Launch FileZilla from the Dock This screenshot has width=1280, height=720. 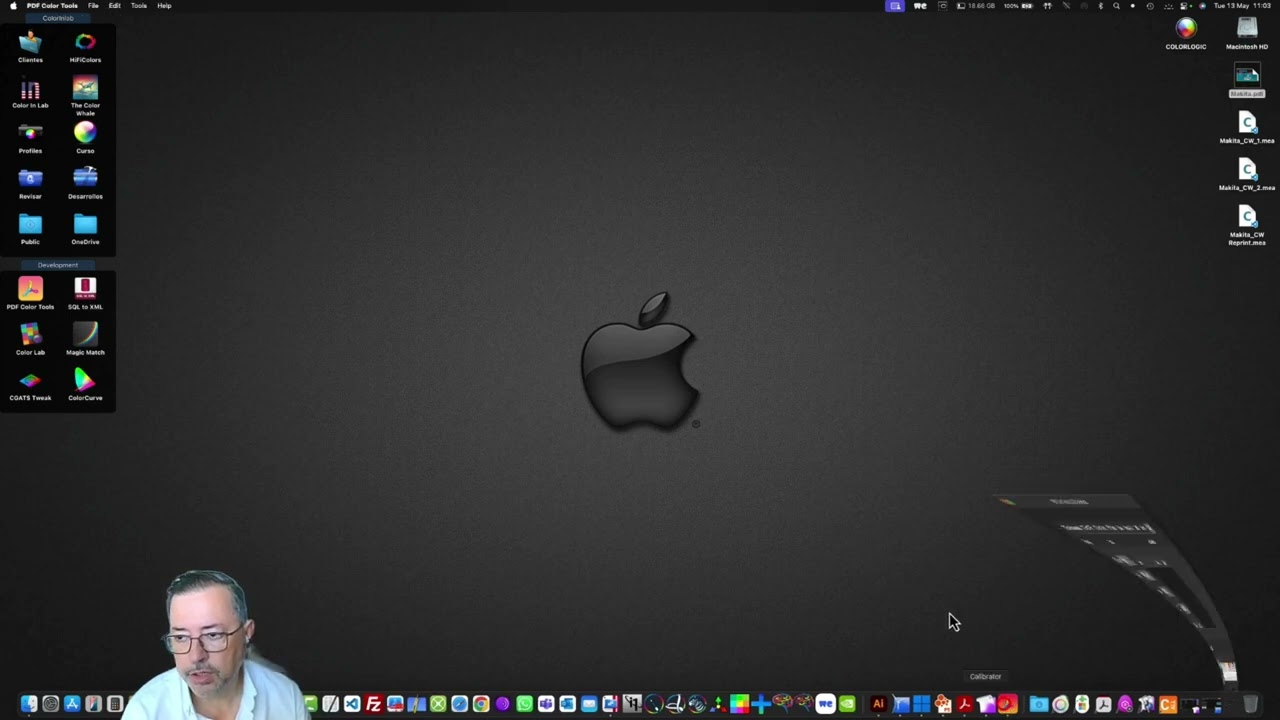pos(373,704)
